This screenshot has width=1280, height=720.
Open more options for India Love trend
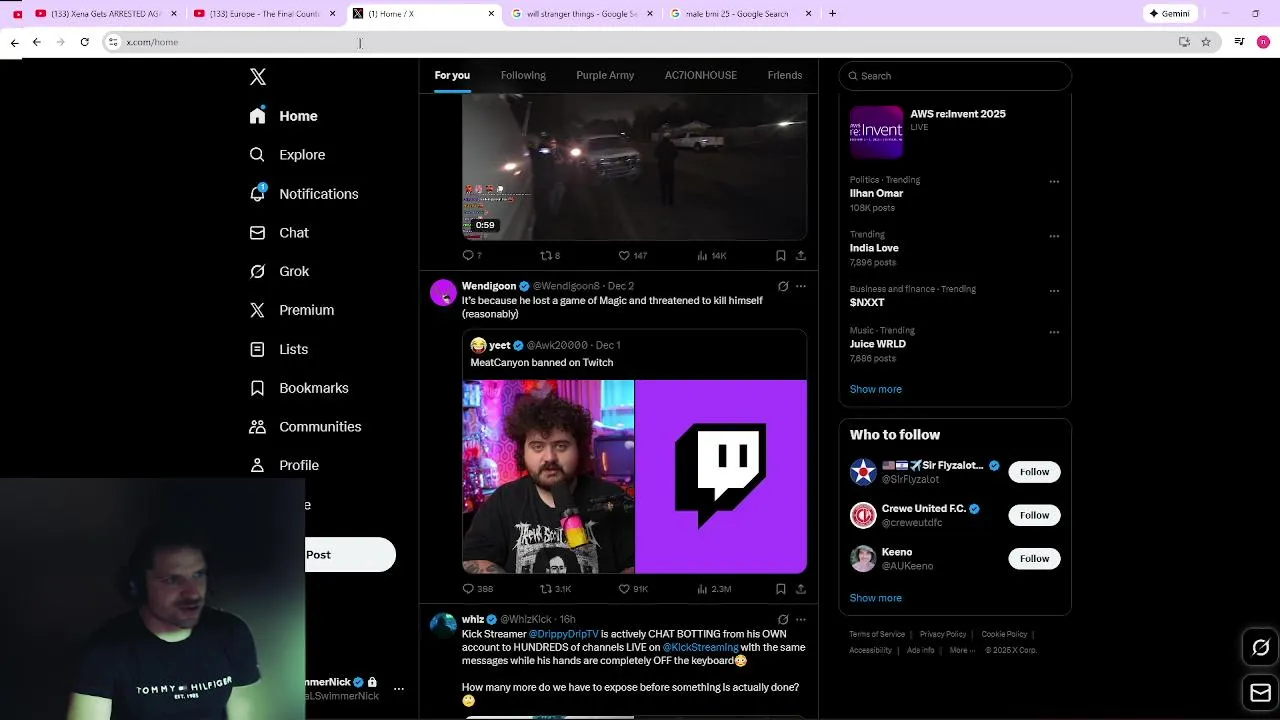[x=1054, y=237]
